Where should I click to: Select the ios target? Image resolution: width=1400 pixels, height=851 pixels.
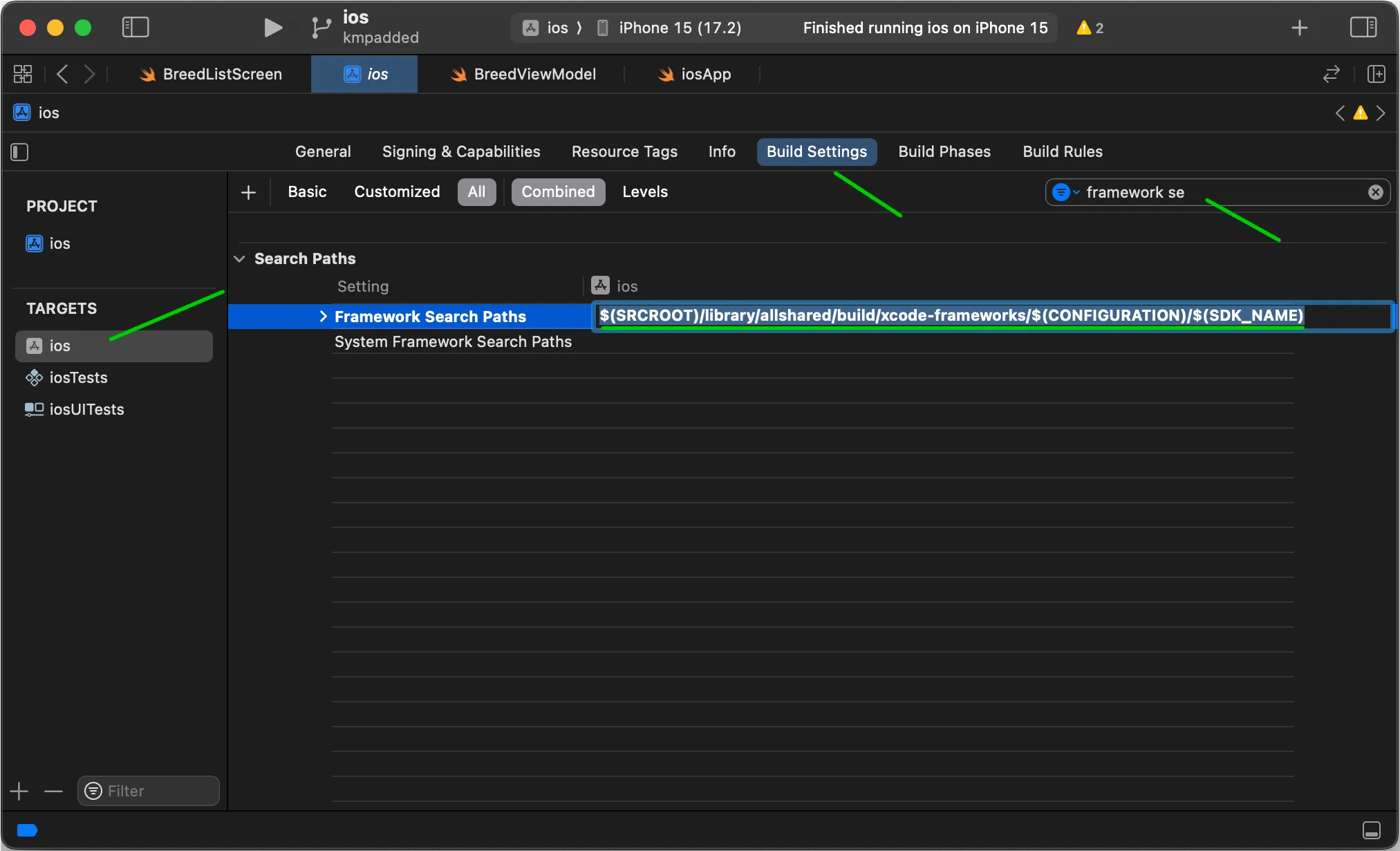114,346
